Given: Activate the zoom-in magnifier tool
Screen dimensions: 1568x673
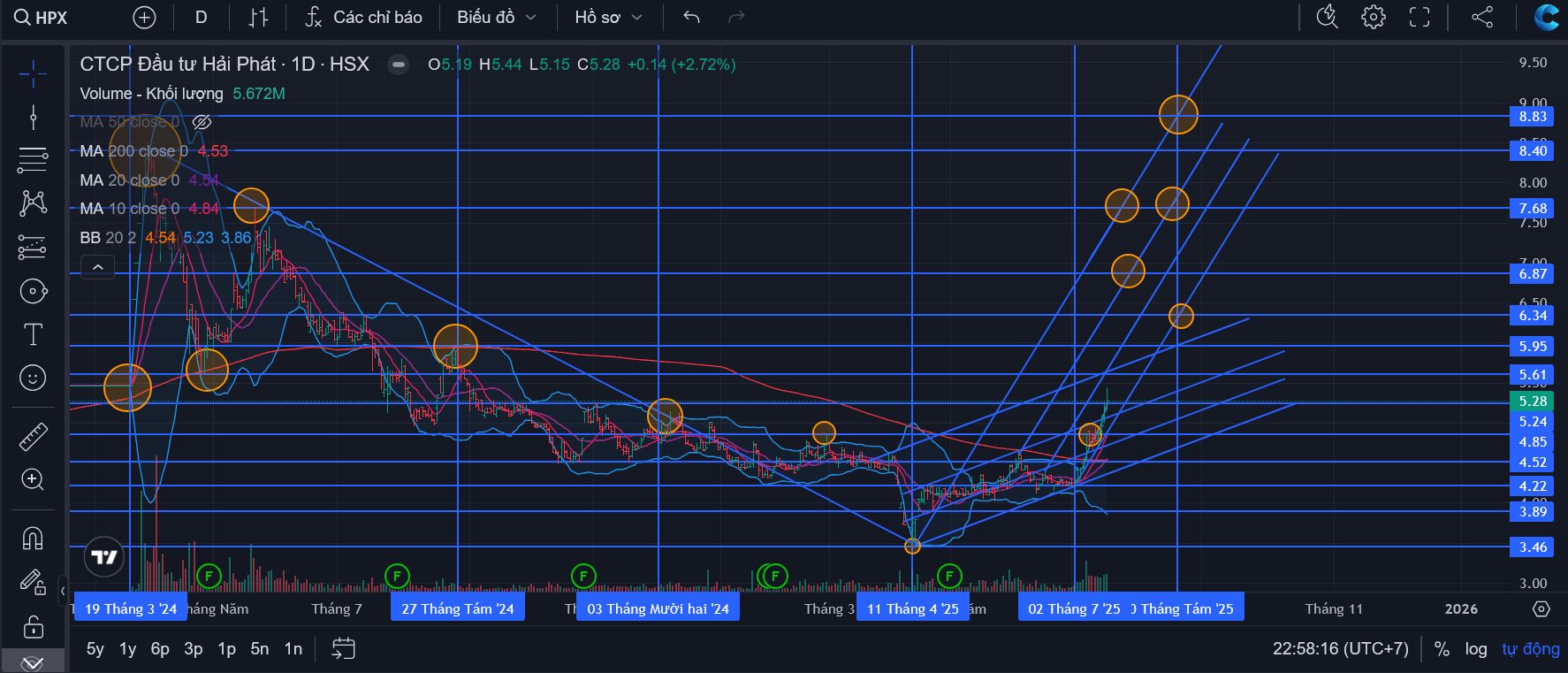Looking at the screenshot, I should (x=33, y=479).
